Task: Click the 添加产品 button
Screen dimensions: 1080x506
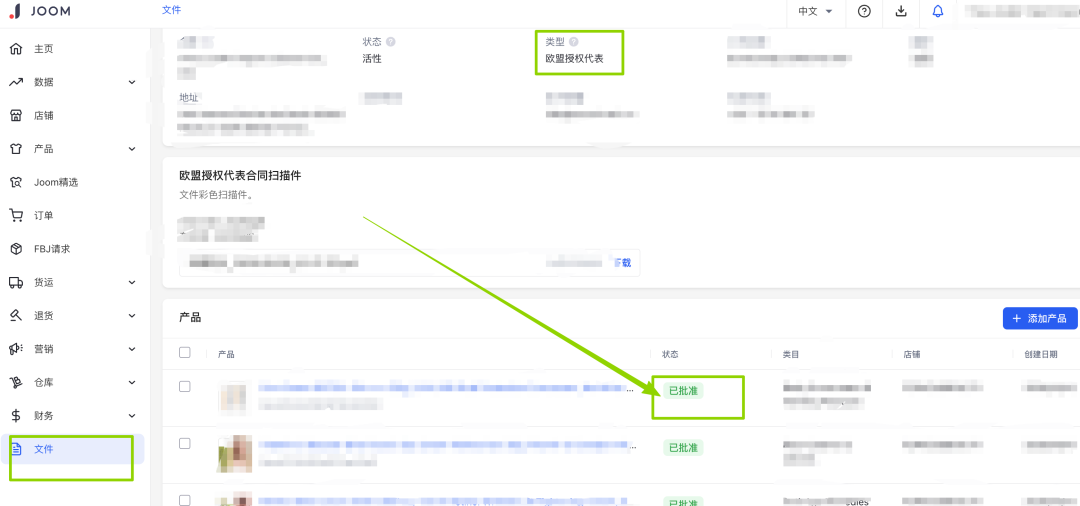Action: 1040,318
